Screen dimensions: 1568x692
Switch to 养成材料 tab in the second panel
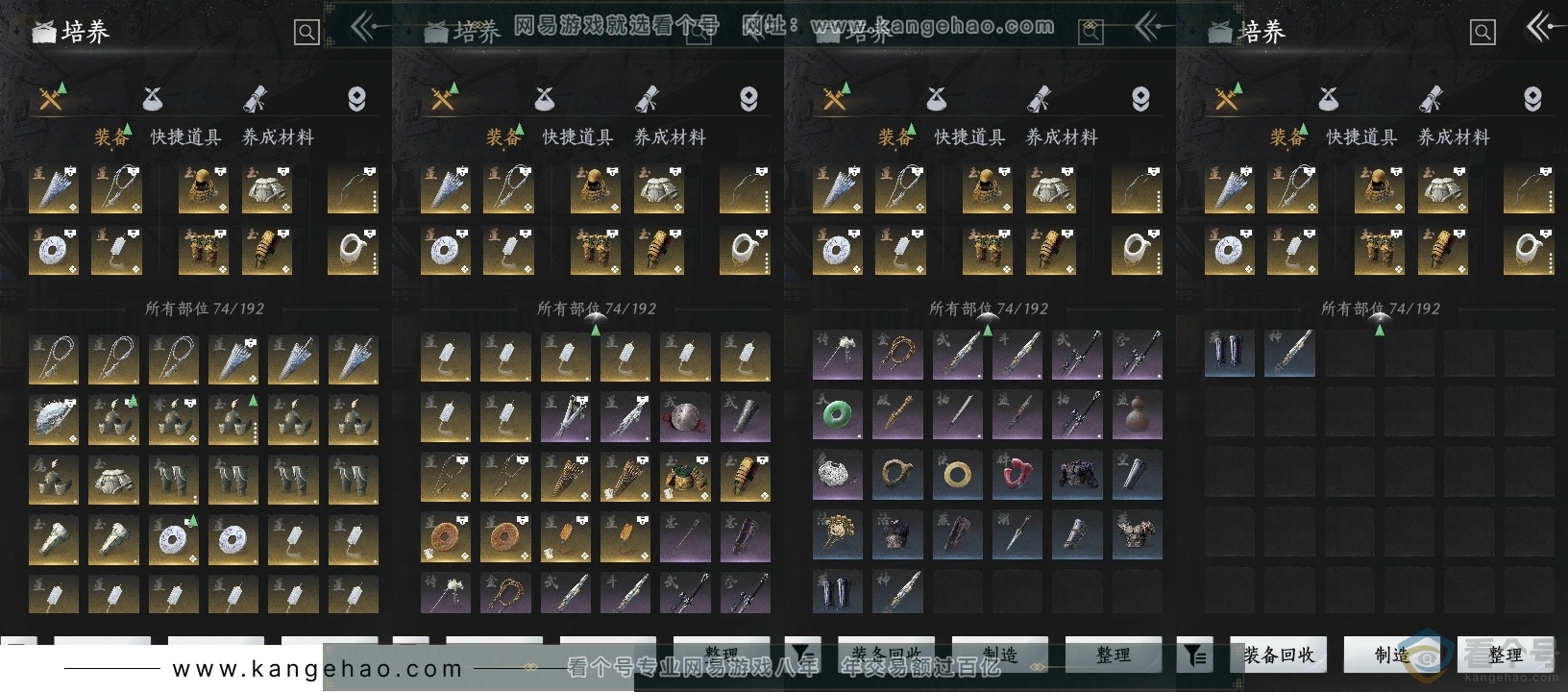coord(670,137)
